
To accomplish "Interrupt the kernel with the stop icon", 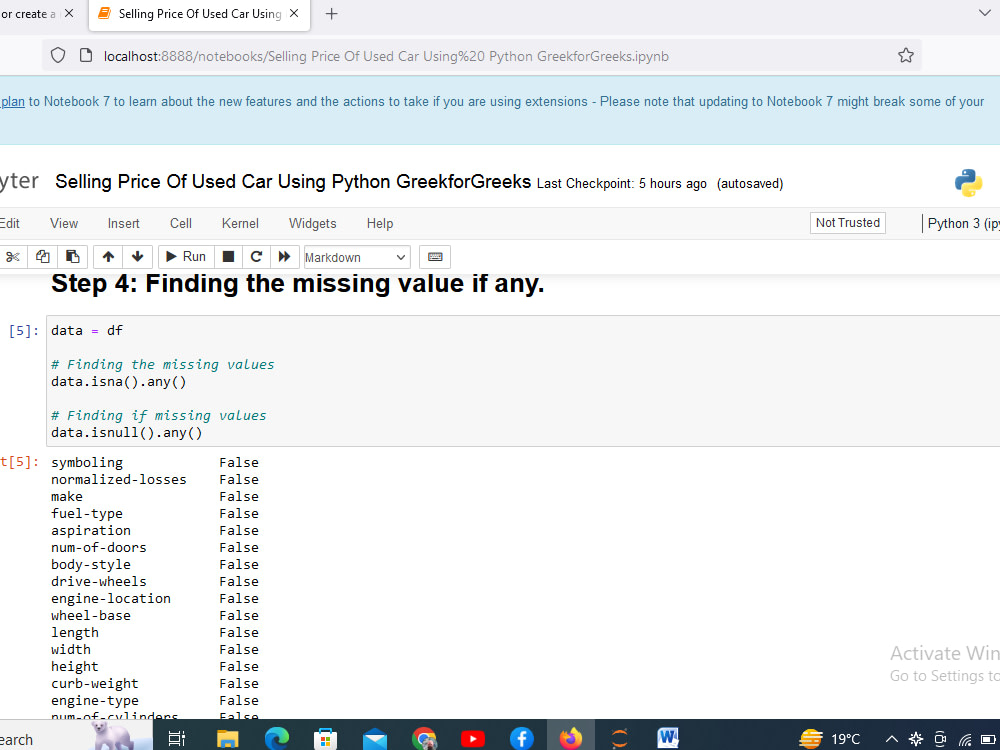I will pos(228,257).
